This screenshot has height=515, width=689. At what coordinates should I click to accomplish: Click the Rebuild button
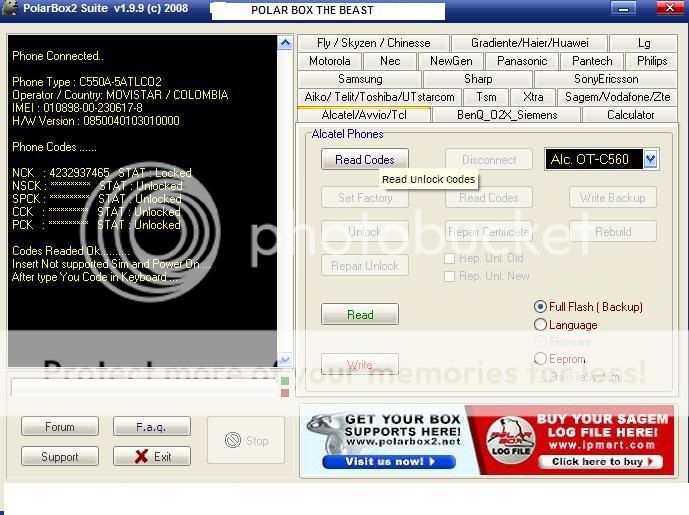613,232
